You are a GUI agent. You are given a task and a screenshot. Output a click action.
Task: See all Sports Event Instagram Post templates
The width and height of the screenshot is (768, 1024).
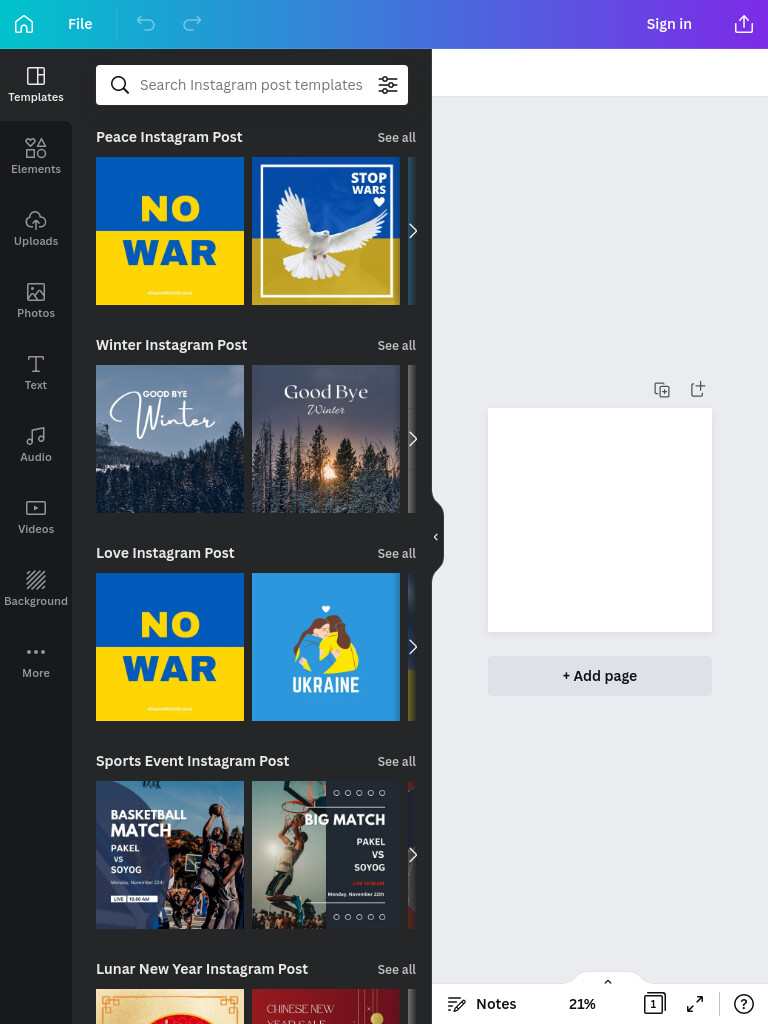click(x=396, y=761)
